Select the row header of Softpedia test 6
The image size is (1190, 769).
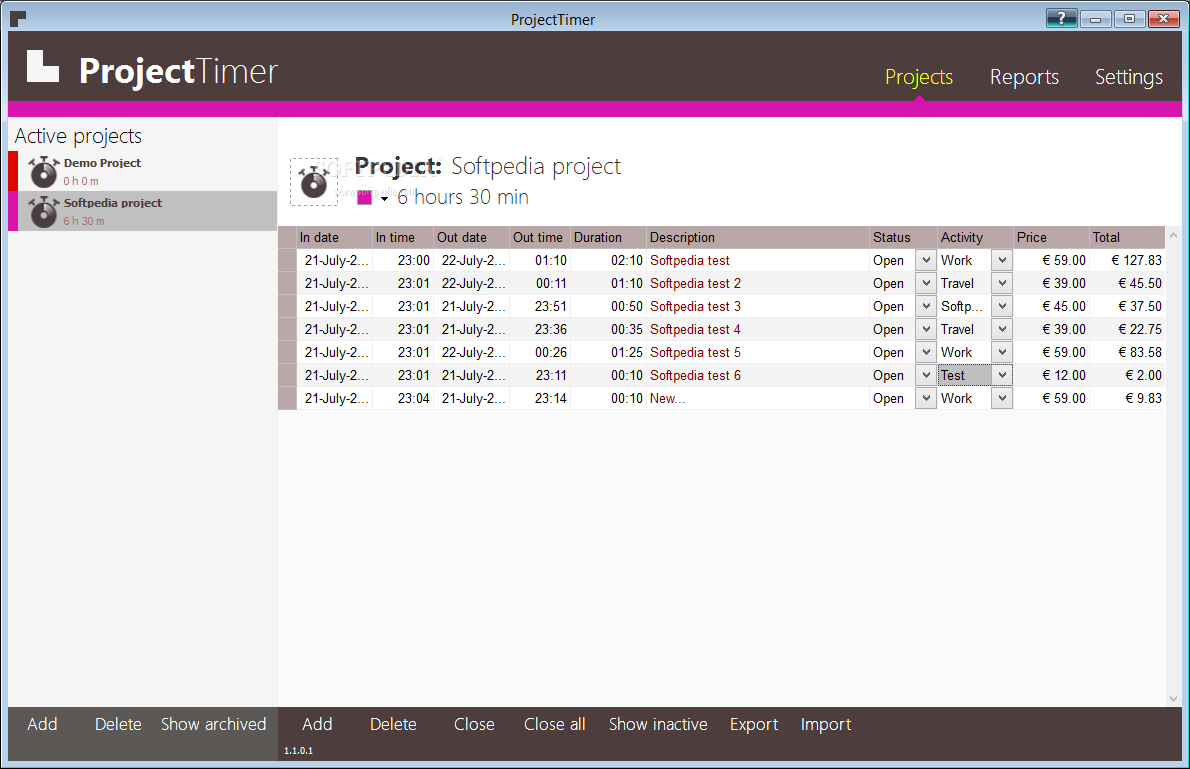click(287, 375)
